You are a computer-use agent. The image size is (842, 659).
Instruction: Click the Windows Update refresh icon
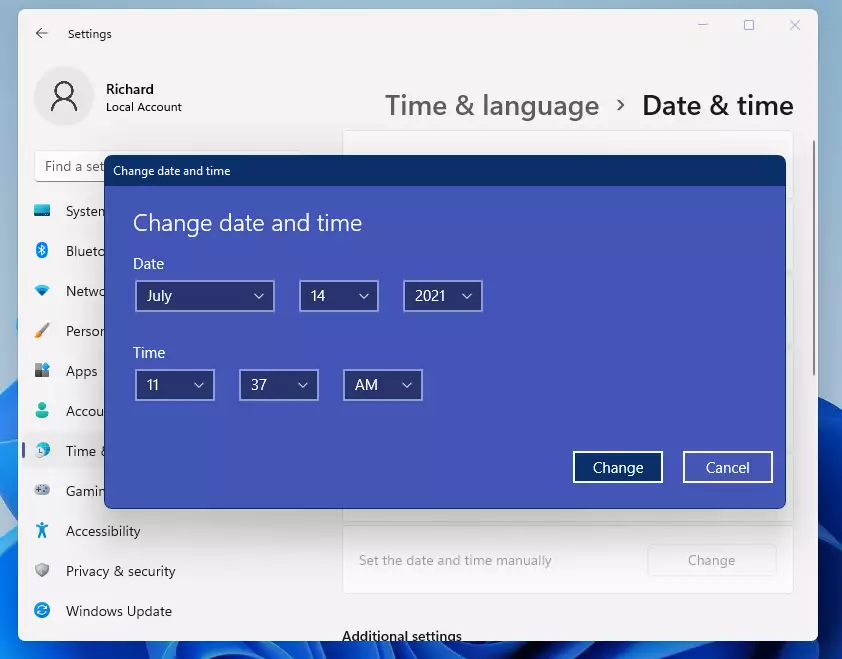point(42,610)
